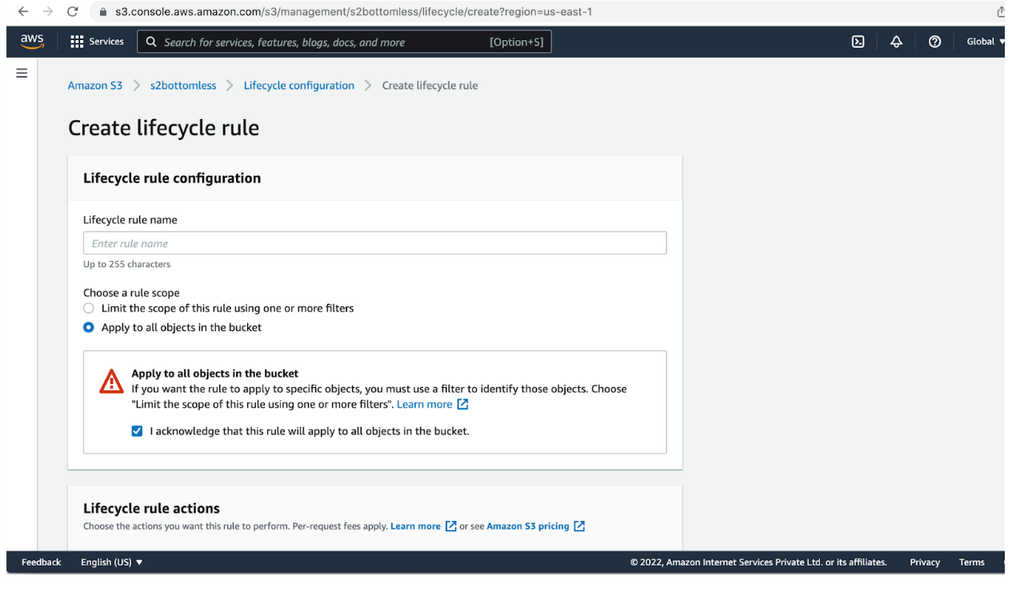This screenshot has width=1024, height=592.
Task: Click the AWS services search box
Action: [344, 42]
